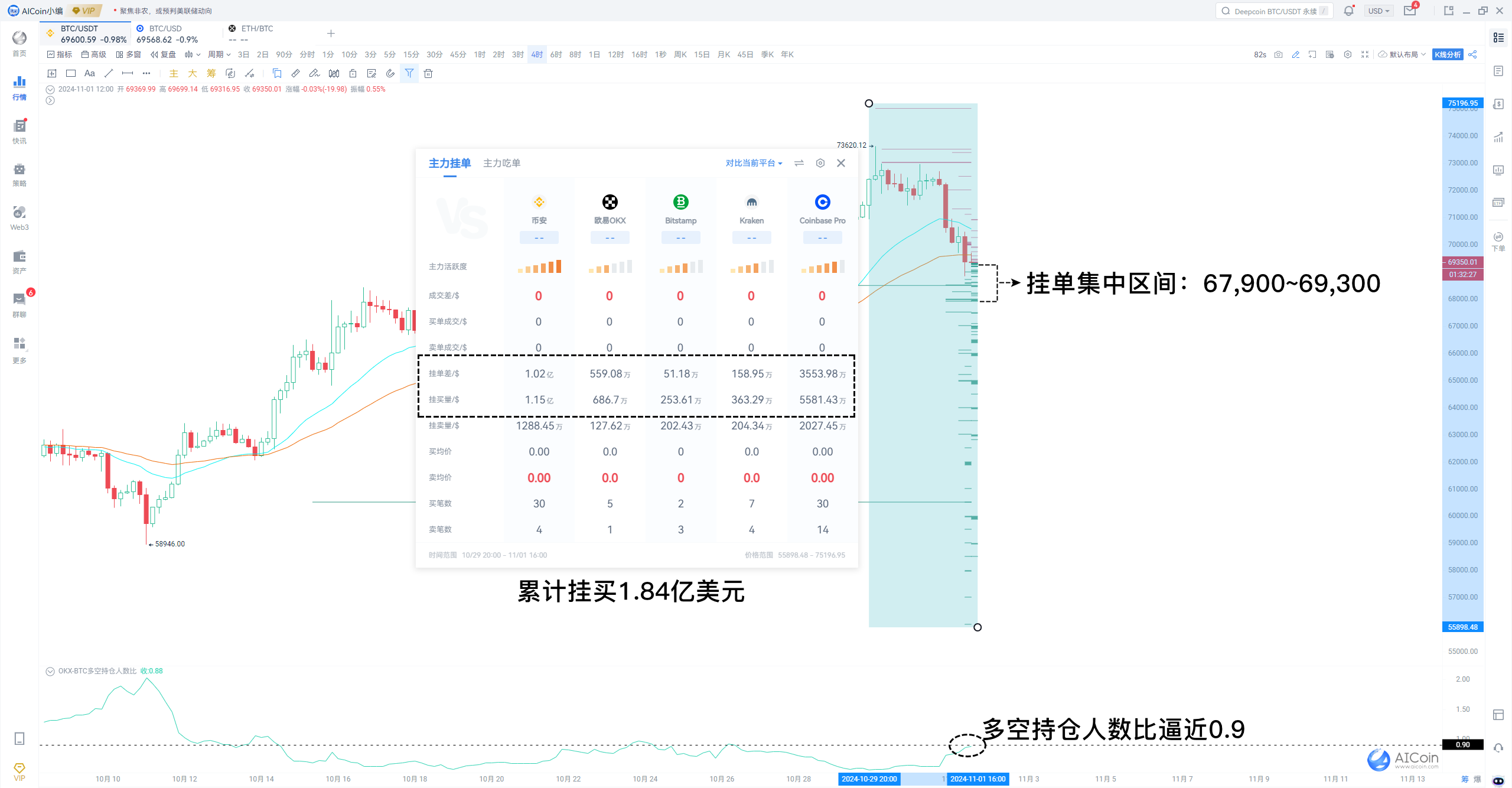Screen dimensions: 1512x788
Task: Open the USD currency dropdown
Action: (1379, 11)
